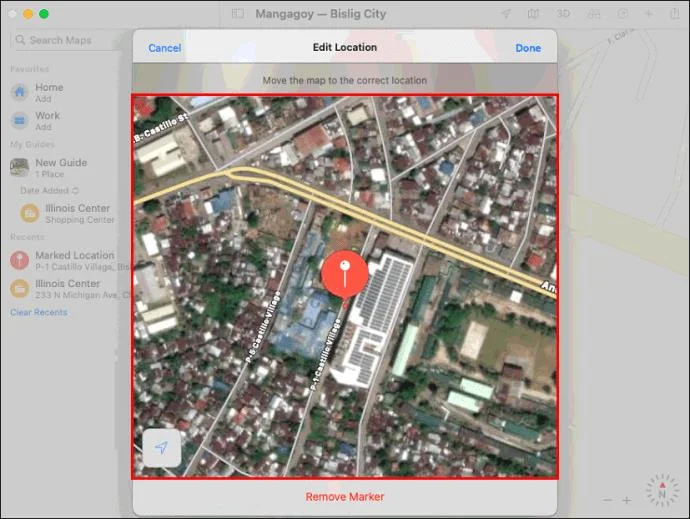Click the Clear Recents link
690x519 pixels.
[x=39, y=313]
